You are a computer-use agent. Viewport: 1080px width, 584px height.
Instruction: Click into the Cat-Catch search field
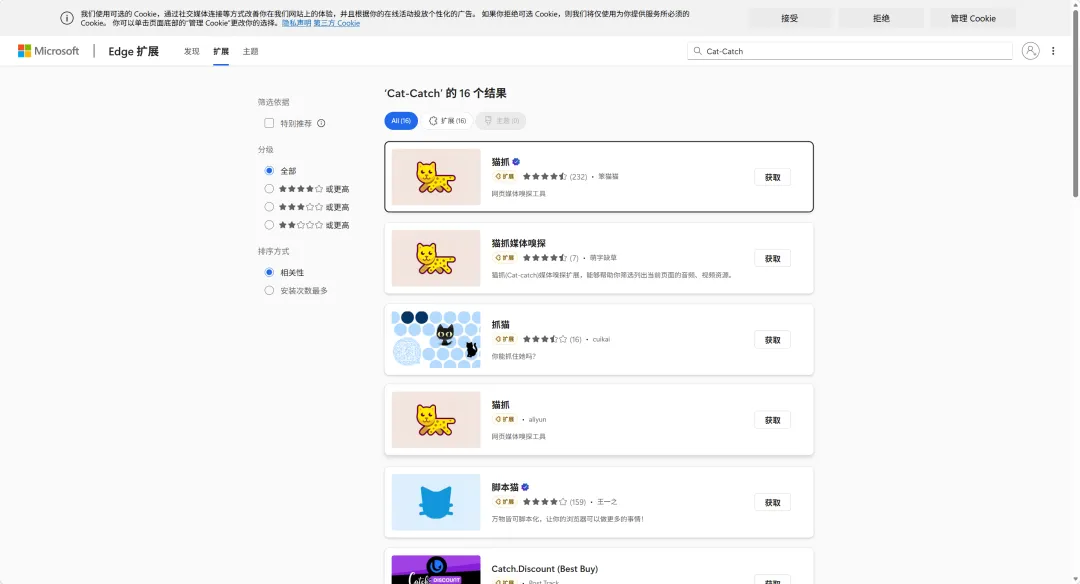[849, 51]
